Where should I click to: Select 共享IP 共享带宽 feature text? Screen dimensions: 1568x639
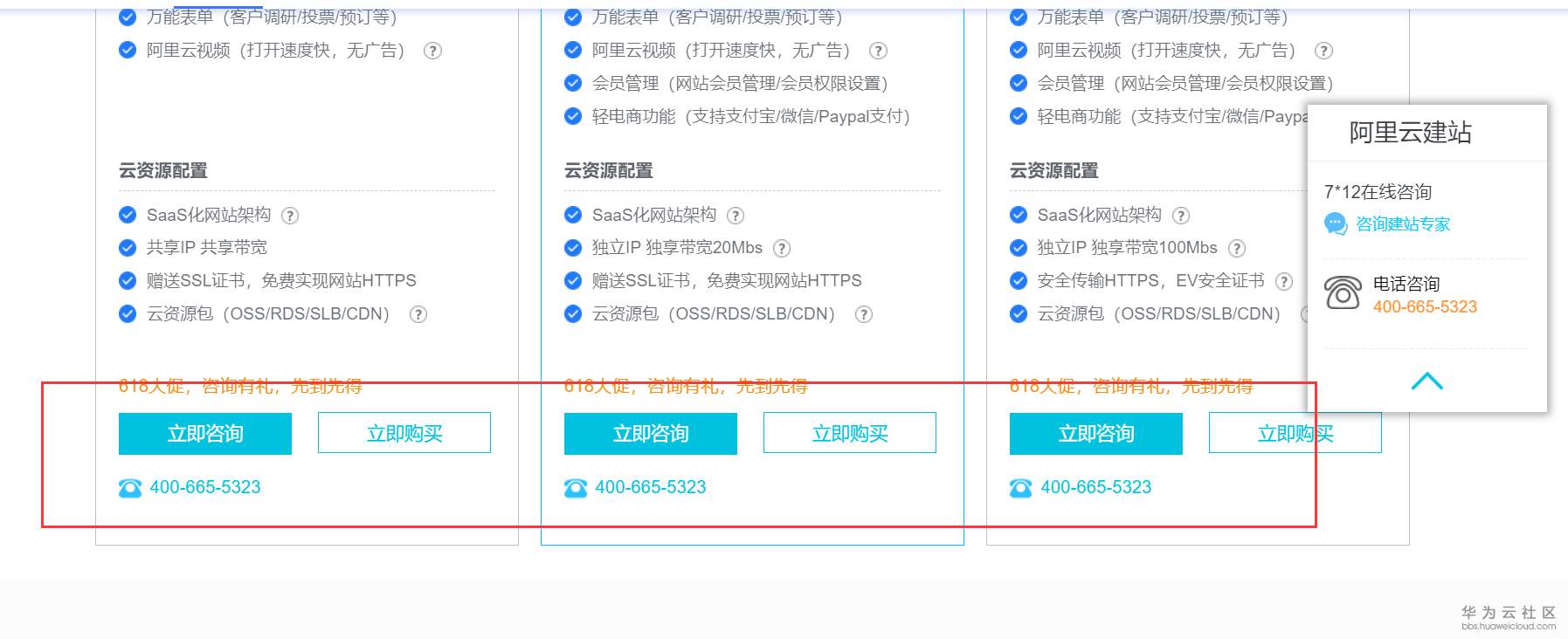pos(207,248)
